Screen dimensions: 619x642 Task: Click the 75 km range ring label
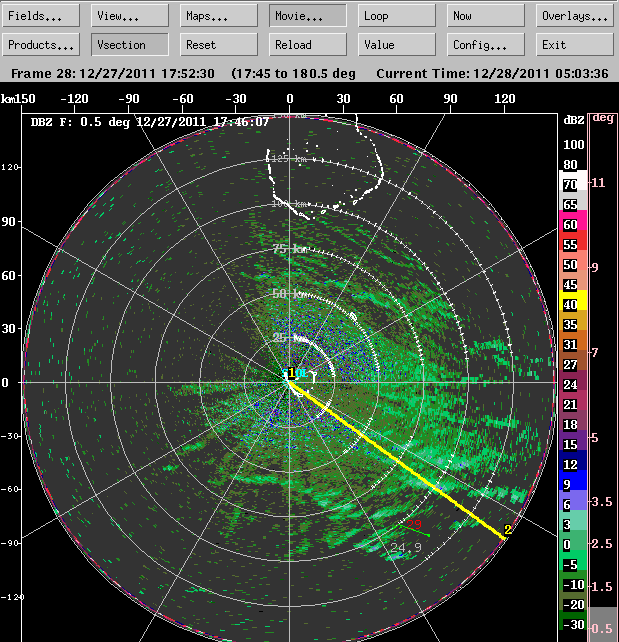(x=290, y=249)
